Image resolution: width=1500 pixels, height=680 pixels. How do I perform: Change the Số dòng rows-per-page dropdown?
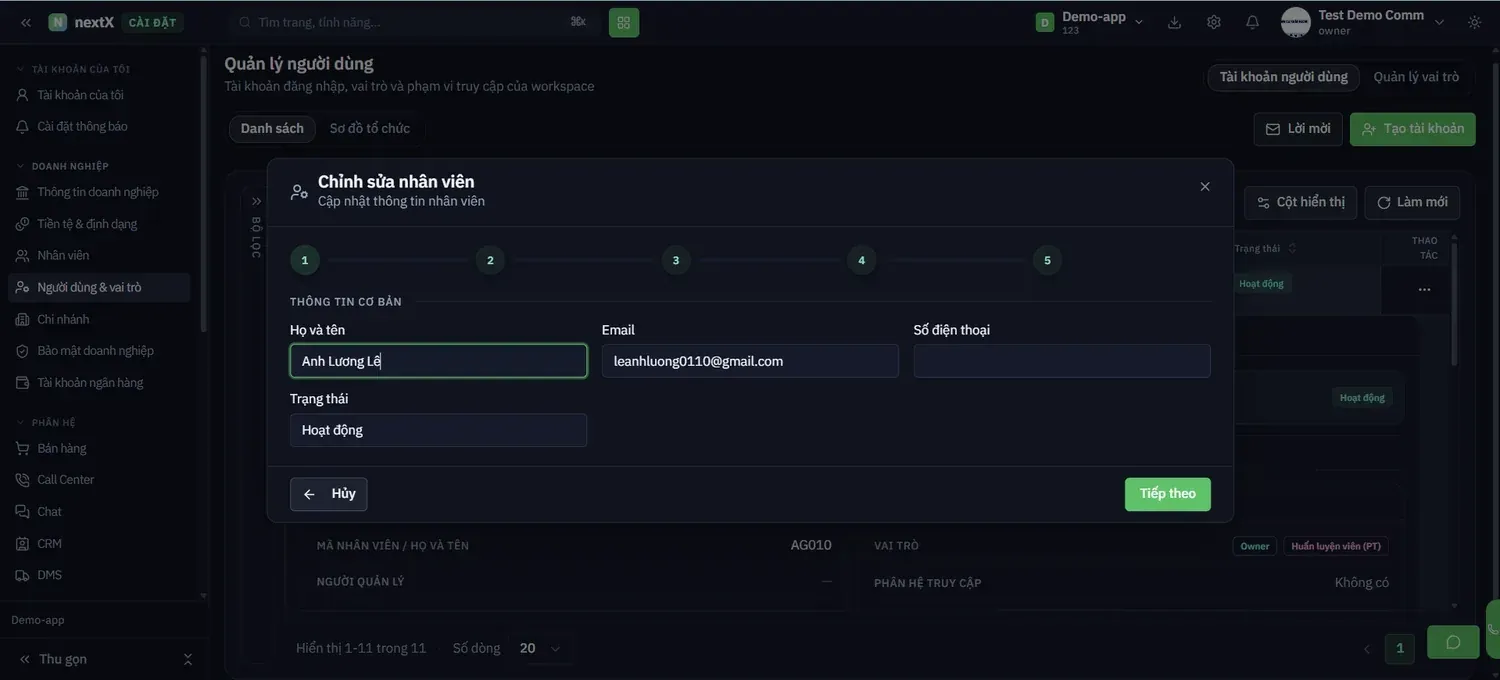tap(540, 648)
